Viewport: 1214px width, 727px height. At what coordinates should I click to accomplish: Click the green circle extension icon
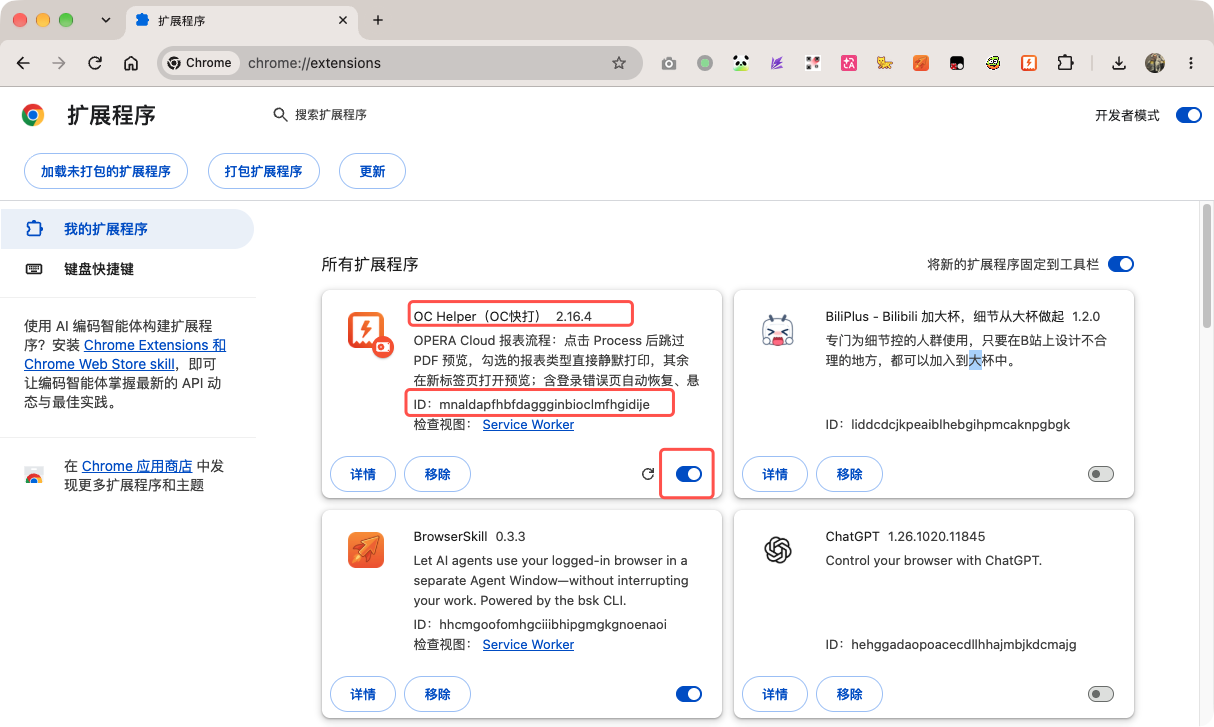tap(705, 63)
